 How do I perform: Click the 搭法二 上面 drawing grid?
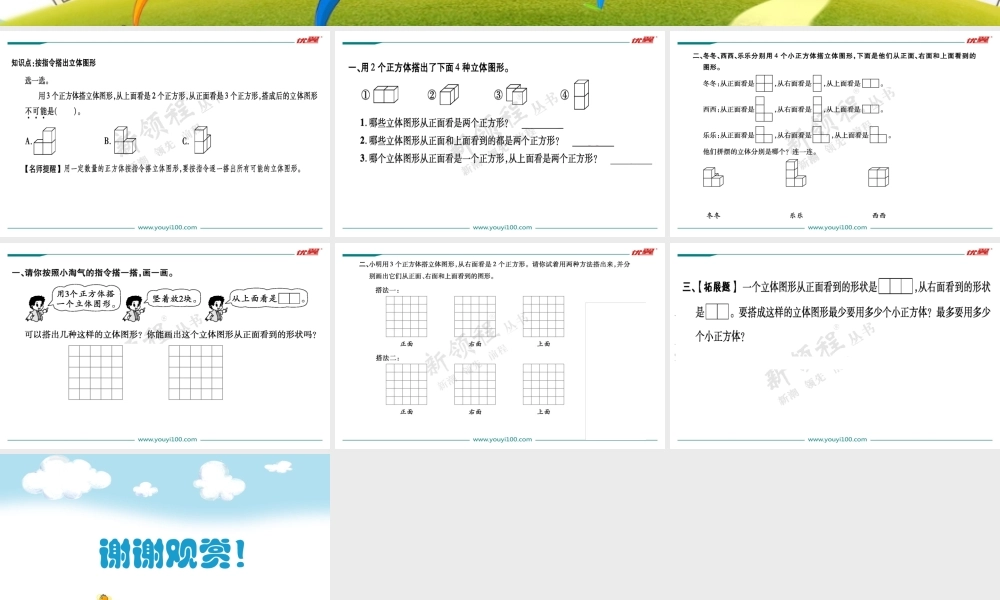pyautogui.click(x=543, y=384)
